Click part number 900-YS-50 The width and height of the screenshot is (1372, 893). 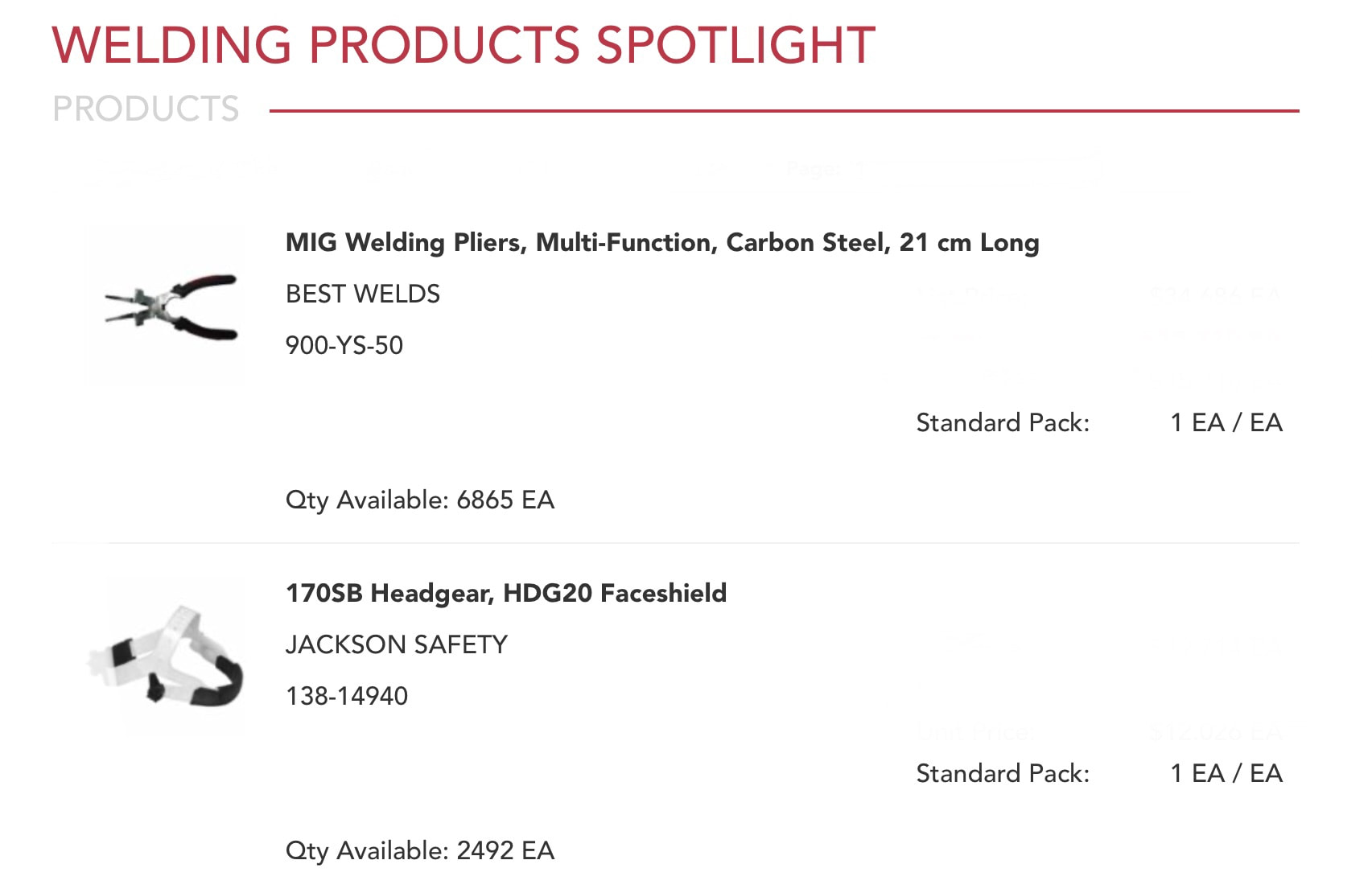click(x=344, y=345)
